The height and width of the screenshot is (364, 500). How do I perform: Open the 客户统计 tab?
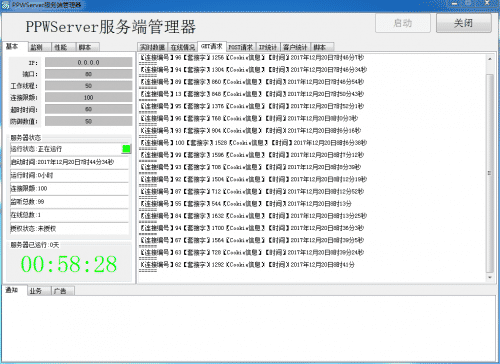296,47
